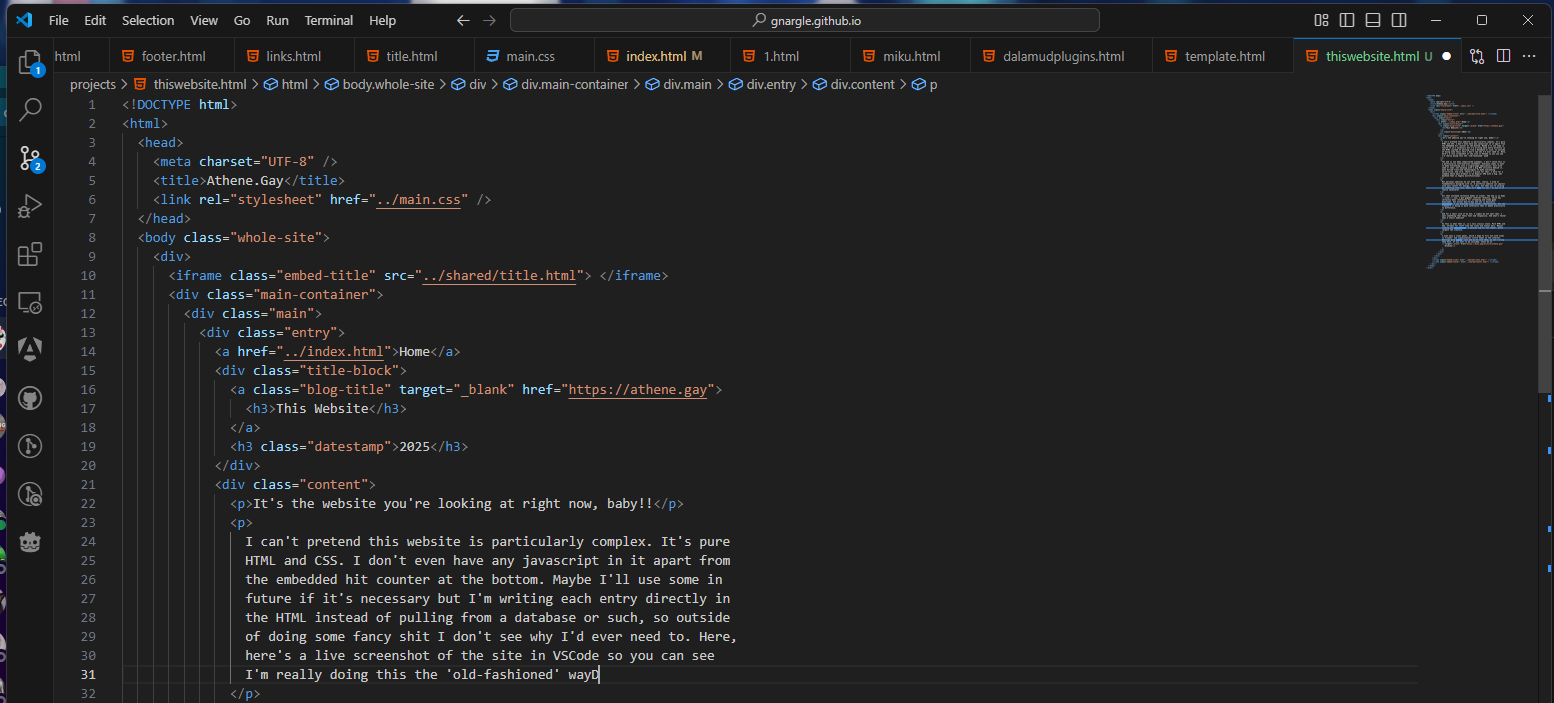This screenshot has height=703, width=1554.
Task: Open the Run and Debug view
Action: pos(30,206)
